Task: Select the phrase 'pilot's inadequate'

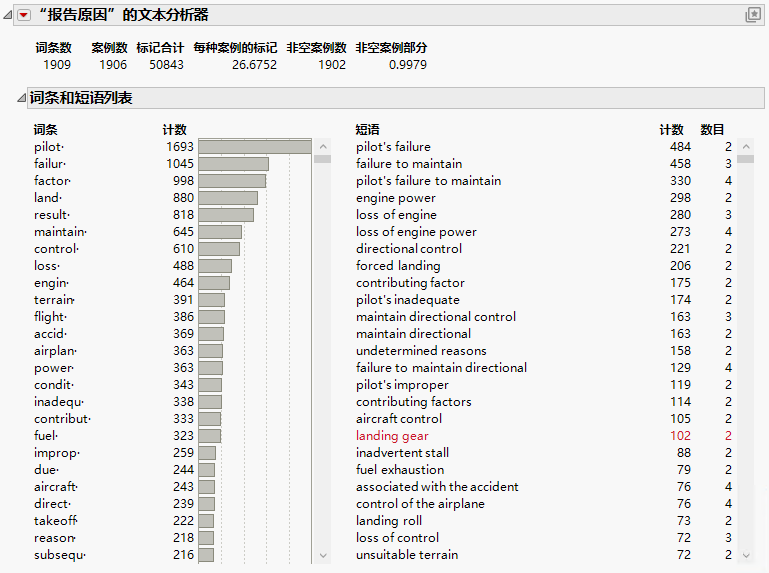Action: (x=408, y=300)
